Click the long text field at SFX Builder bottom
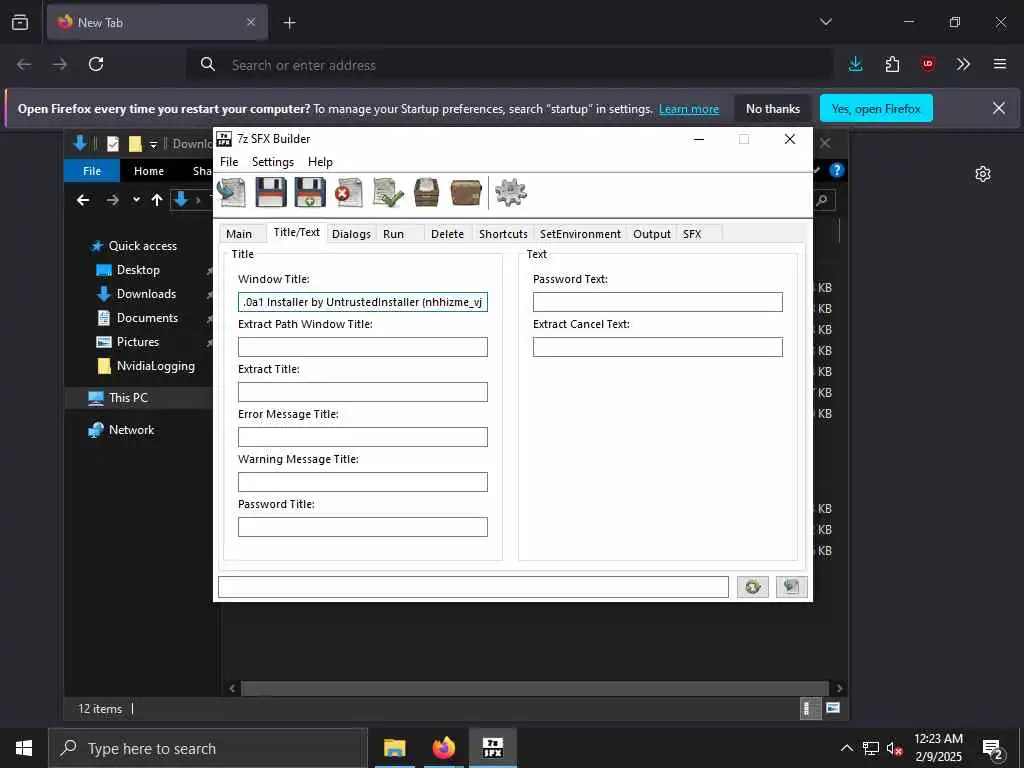 pos(473,586)
